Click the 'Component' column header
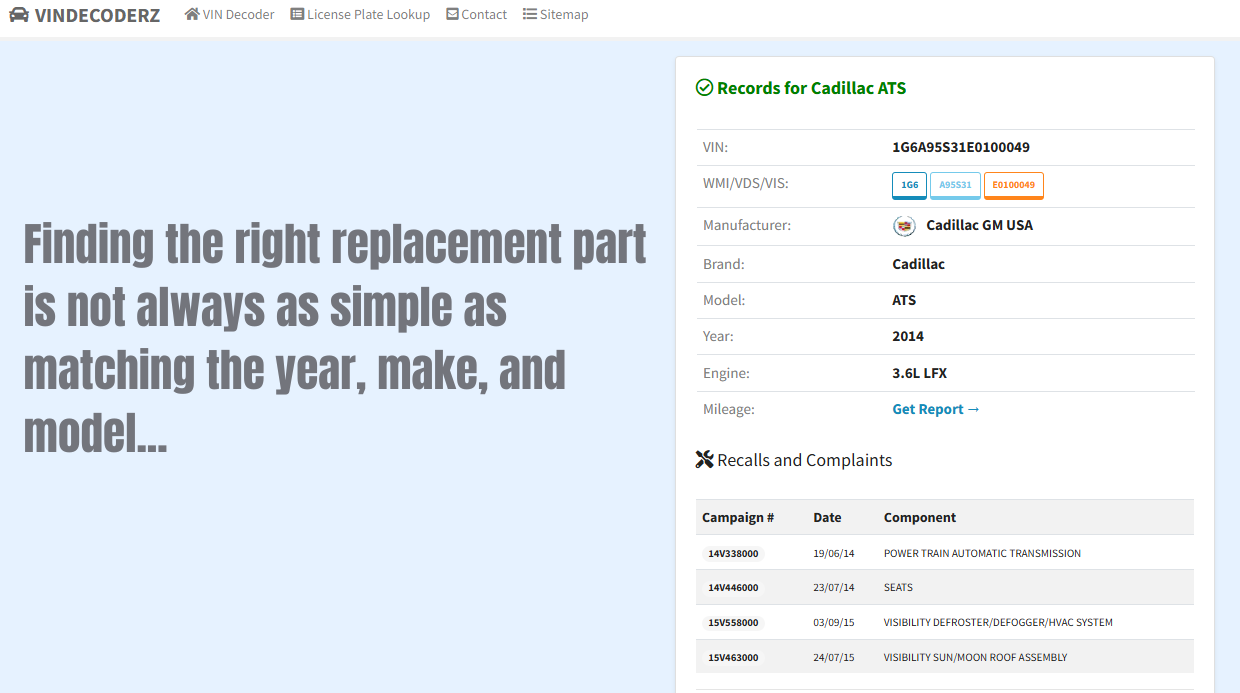Image resolution: width=1240 pixels, height=693 pixels. click(x=920, y=517)
